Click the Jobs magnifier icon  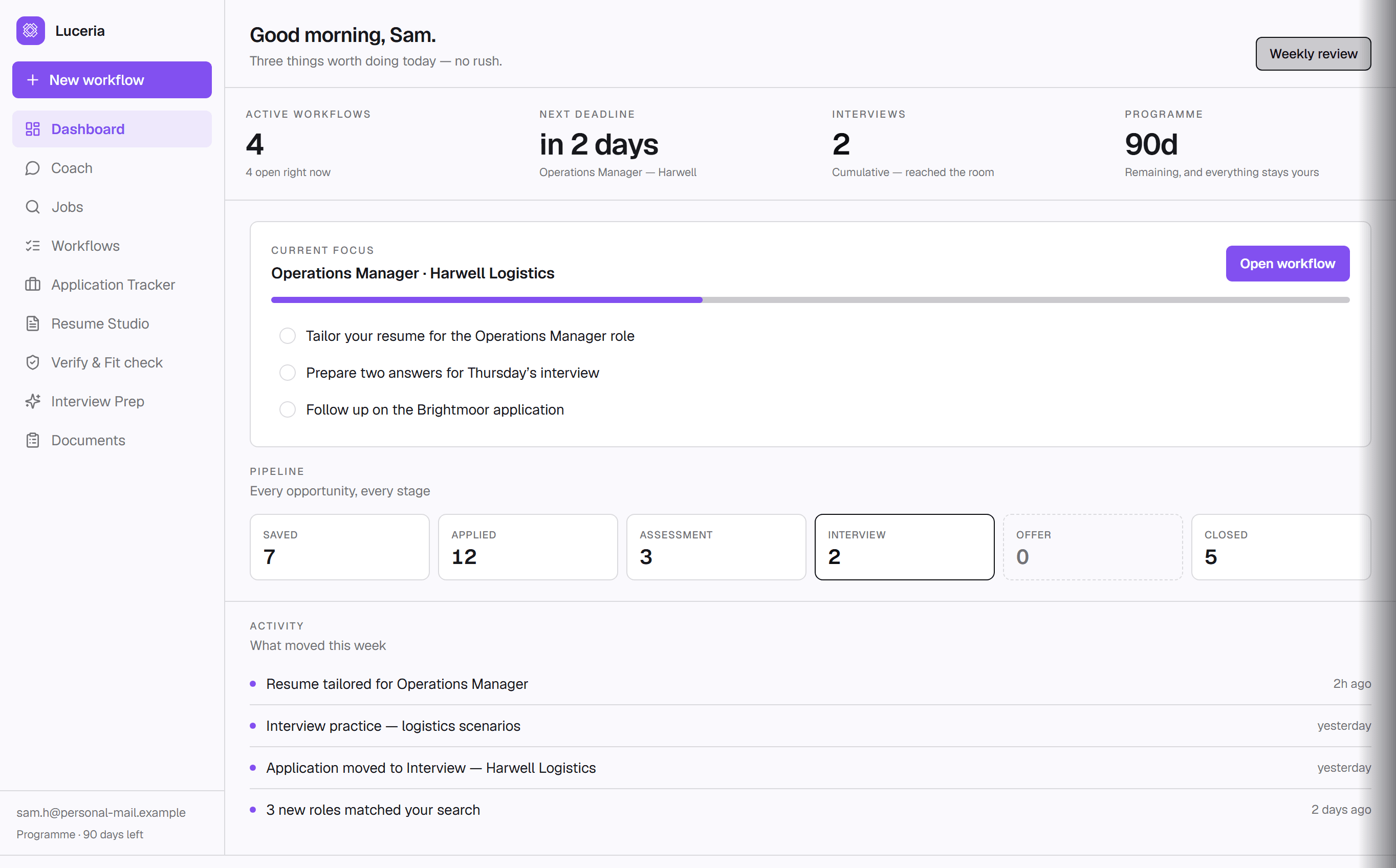click(33, 207)
